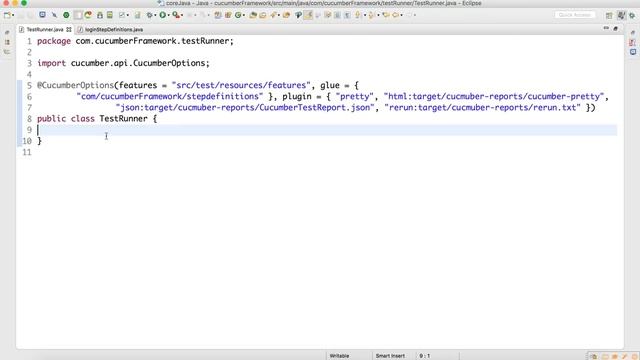Click the CucumberTestReport.json string on line 7
This screenshot has height=360, width=640.
point(245,107)
